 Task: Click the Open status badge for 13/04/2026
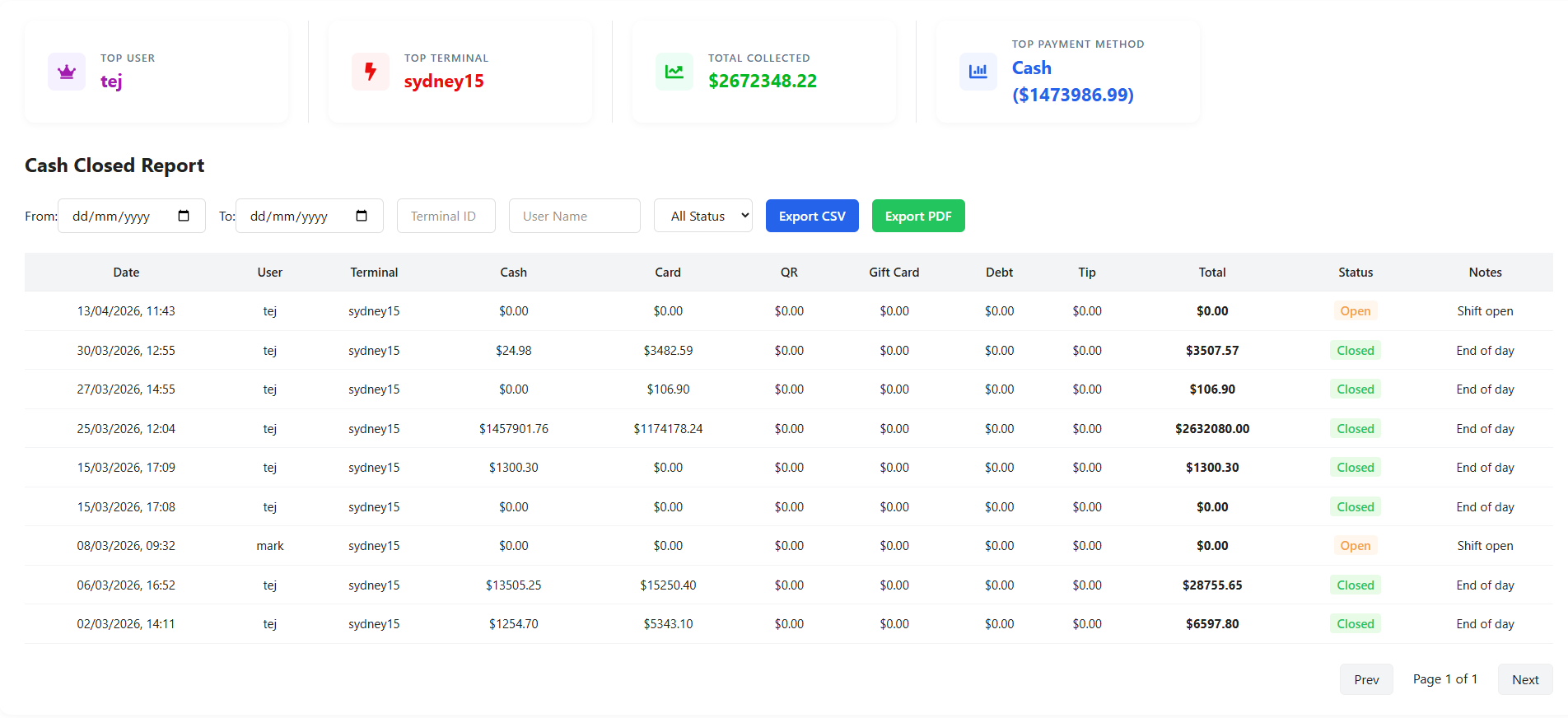coord(1356,311)
